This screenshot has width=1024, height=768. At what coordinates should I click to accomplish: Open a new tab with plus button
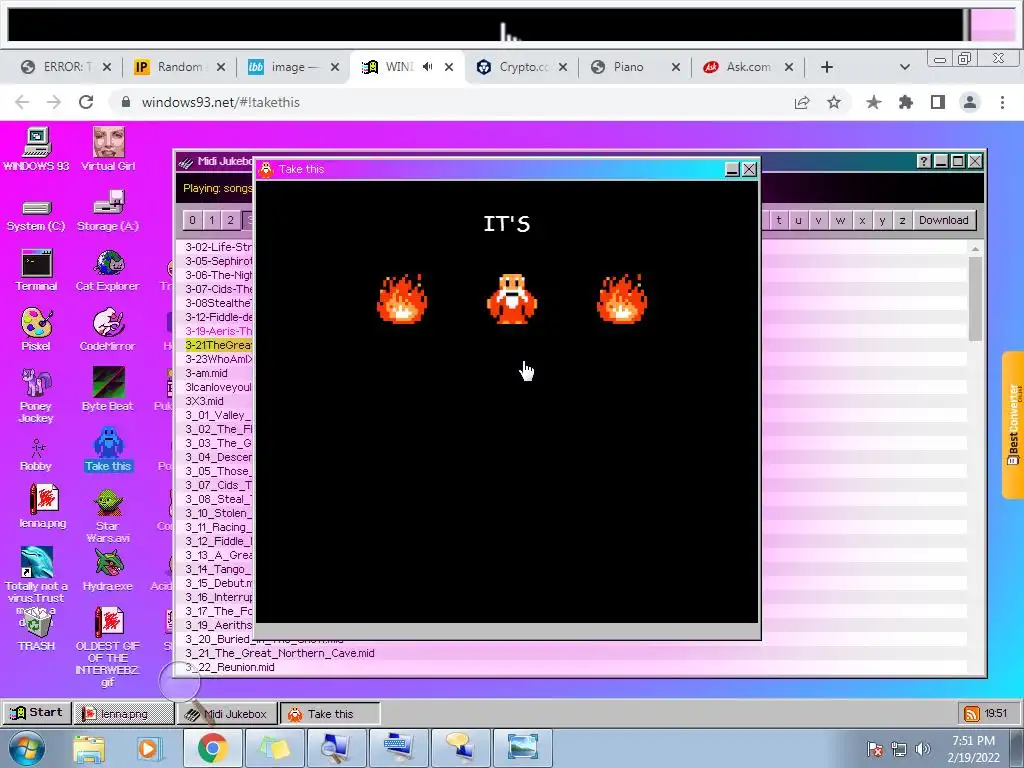tap(826, 67)
